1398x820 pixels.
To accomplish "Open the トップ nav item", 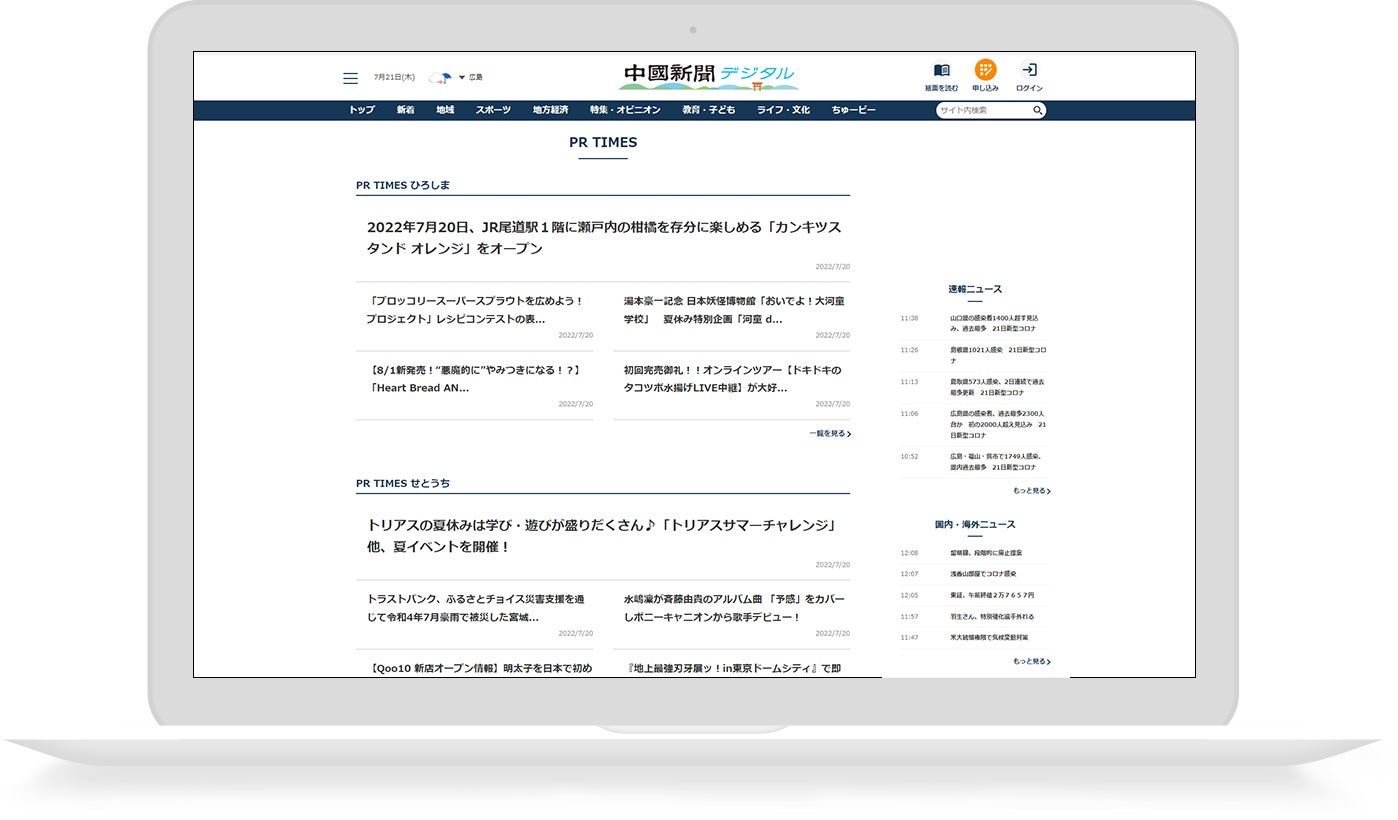I will 362,110.
